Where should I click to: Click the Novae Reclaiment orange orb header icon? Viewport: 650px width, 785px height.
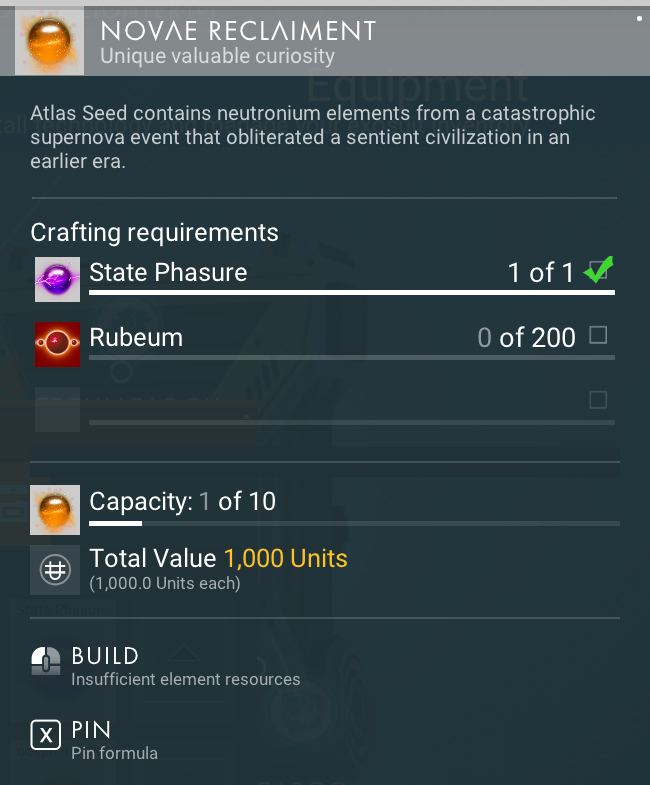pos(49,41)
